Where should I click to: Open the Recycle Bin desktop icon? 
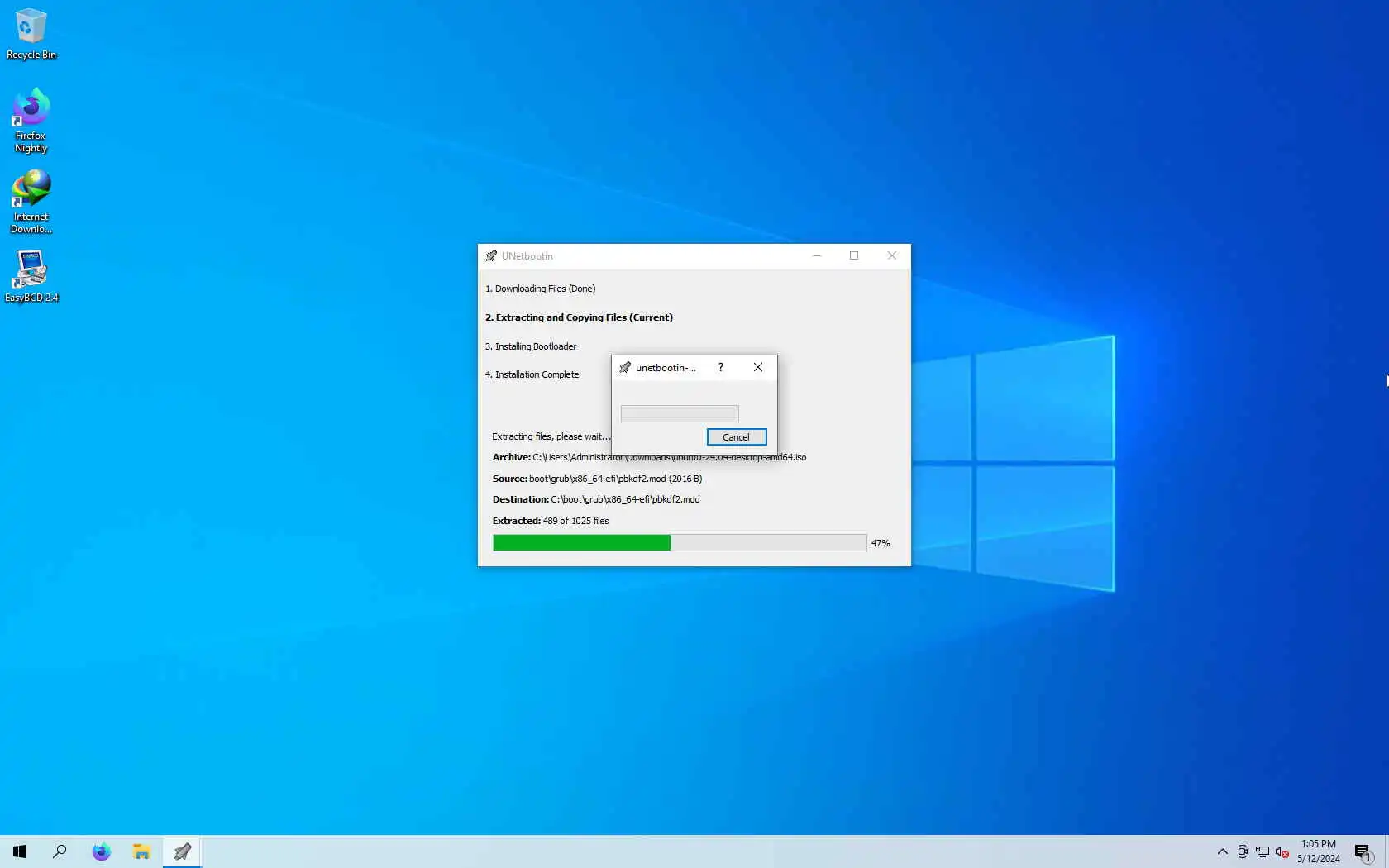(31, 35)
